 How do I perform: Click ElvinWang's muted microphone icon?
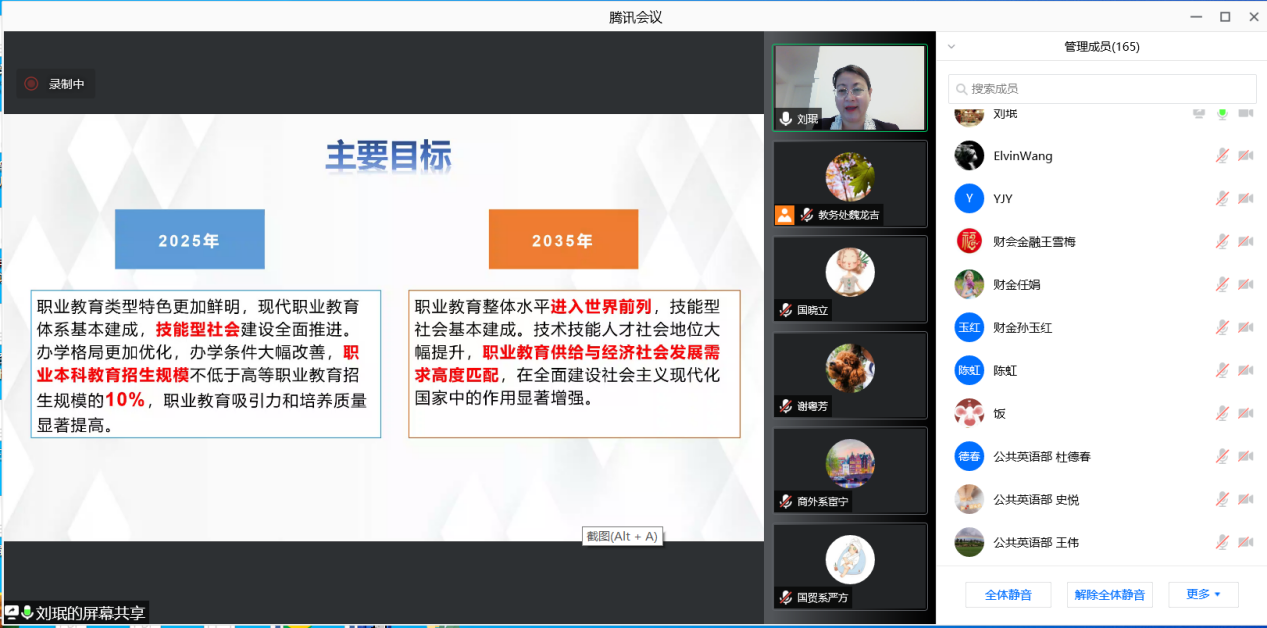click(1222, 156)
